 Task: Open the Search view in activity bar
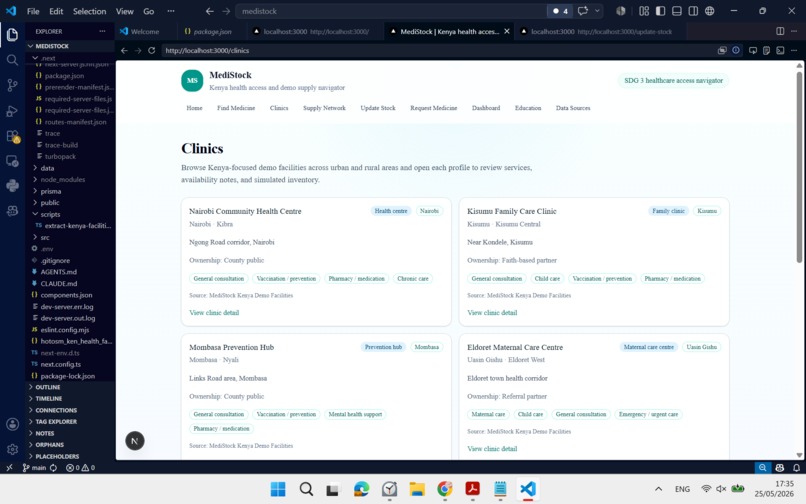click(12, 60)
